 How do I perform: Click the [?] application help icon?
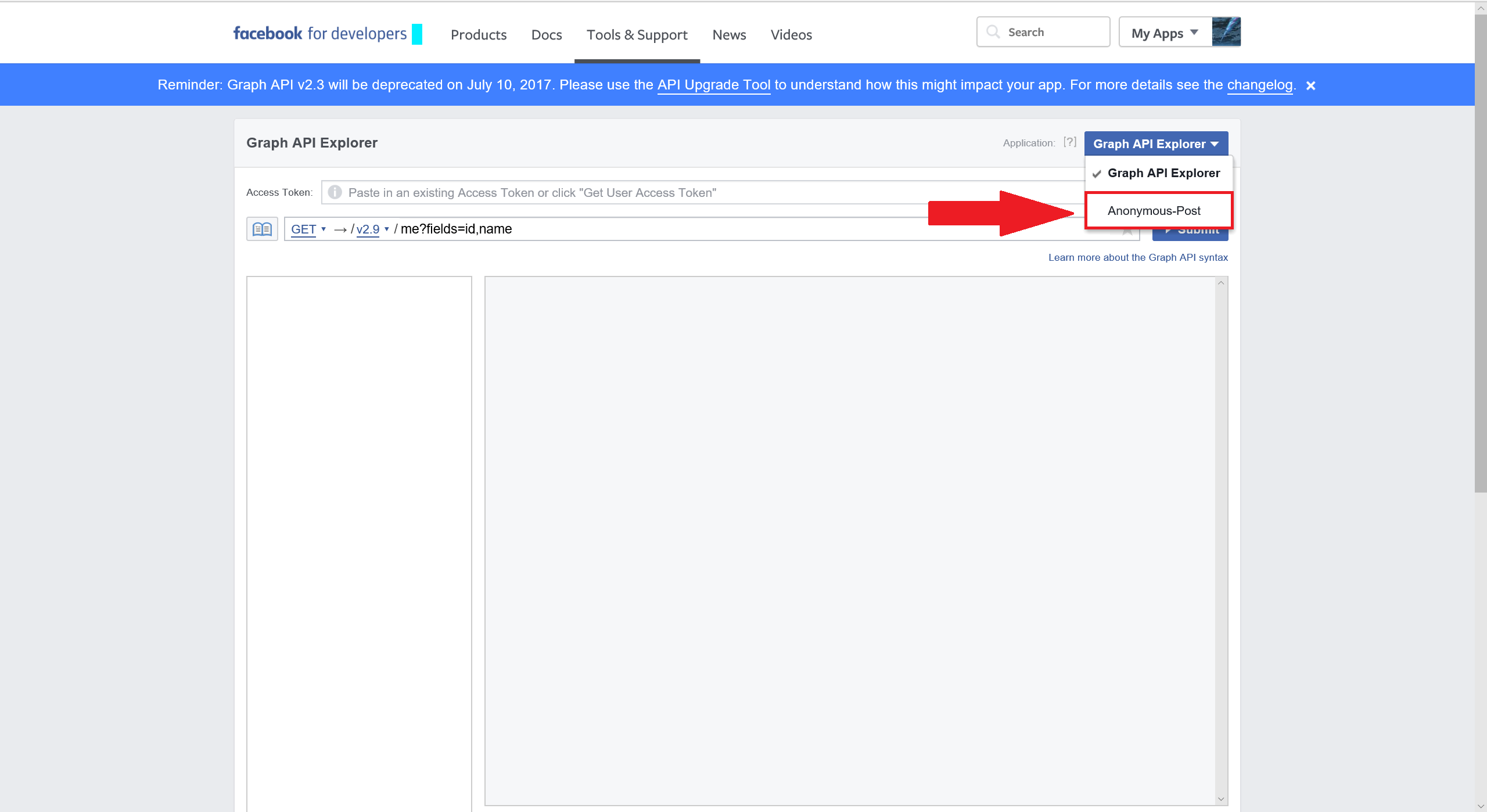[1069, 142]
